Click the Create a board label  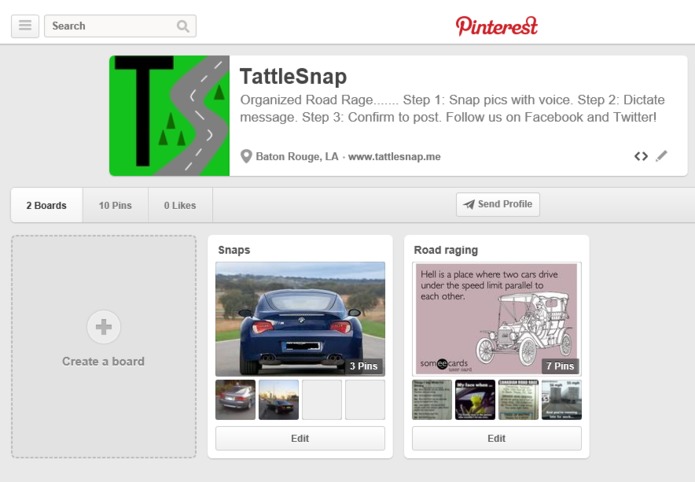[x=103, y=362]
